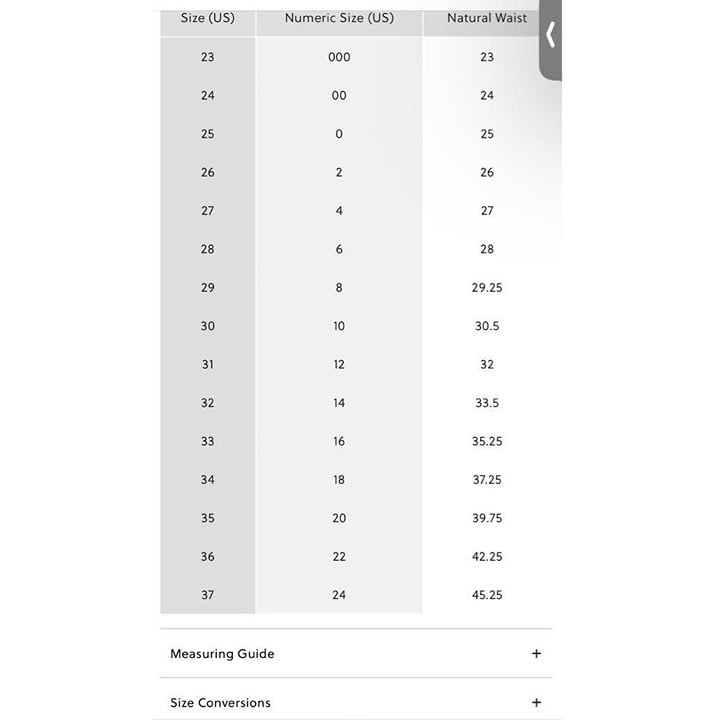Select numeric size 10 cell
The width and height of the screenshot is (720, 720).
(339, 326)
